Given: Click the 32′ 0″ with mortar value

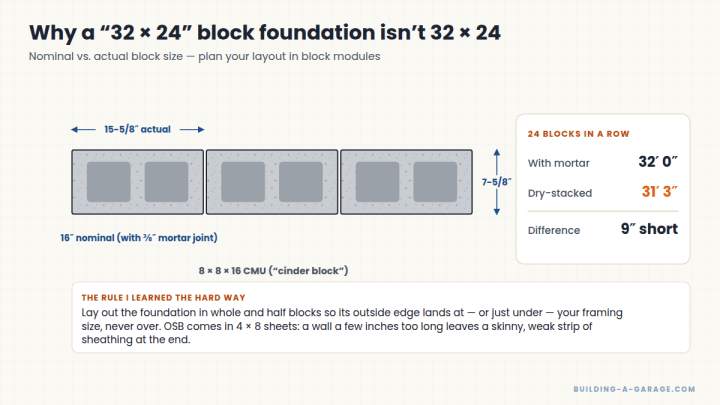Looking at the screenshot, I should pyautogui.click(x=658, y=162).
